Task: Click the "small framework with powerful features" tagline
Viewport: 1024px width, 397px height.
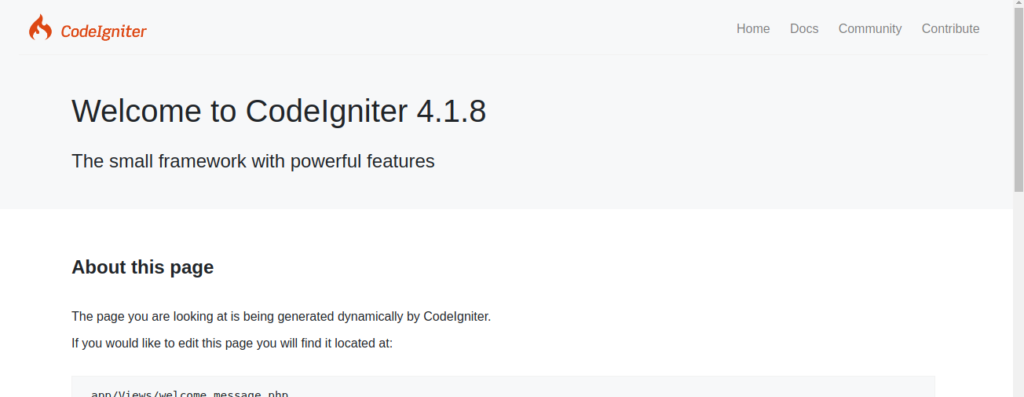Action: (x=268, y=161)
